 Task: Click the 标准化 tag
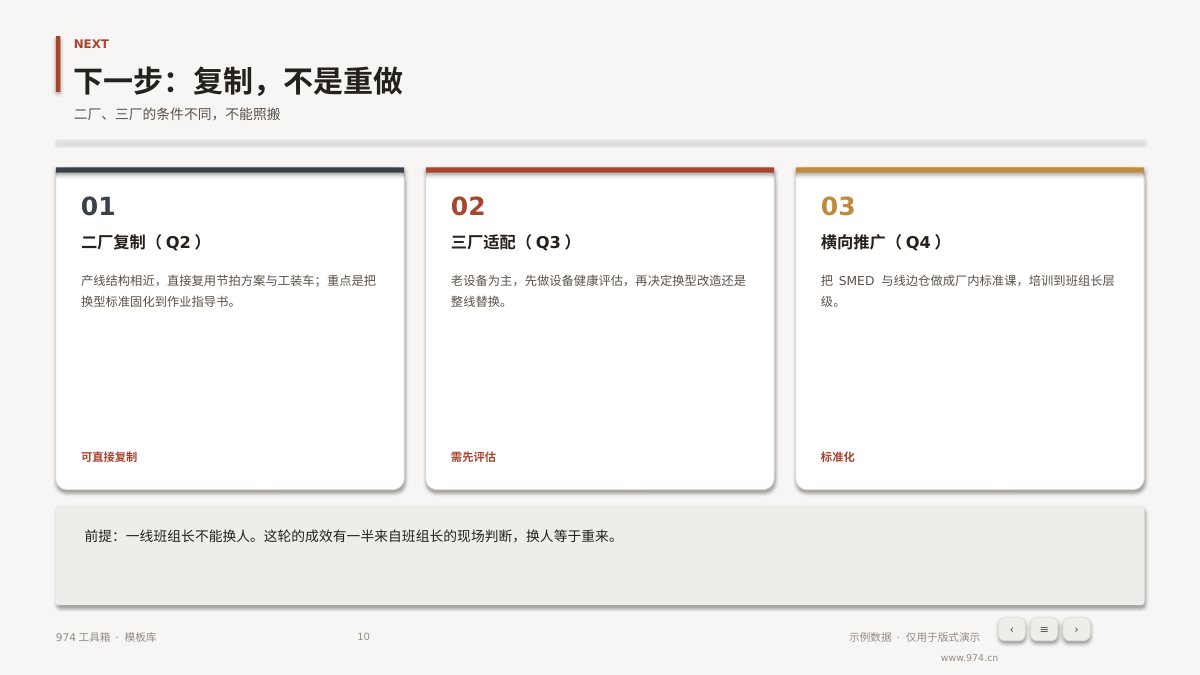pyautogui.click(x=838, y=457)
